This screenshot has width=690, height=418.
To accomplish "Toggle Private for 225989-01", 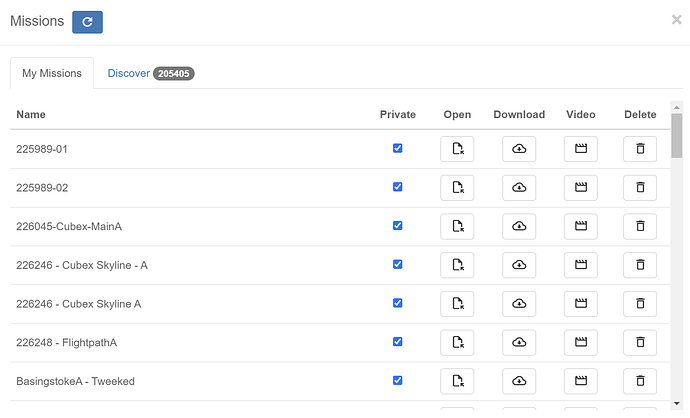I will pos(397,148).
